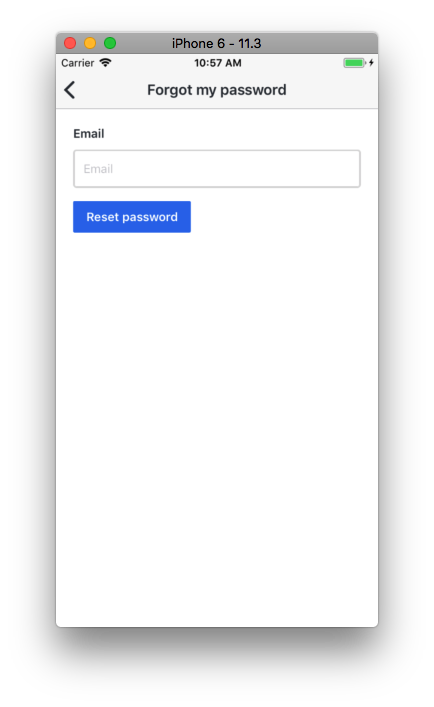Image resolution: width=434 pixels, height=707 pixels.
Task: Click the iPhone 6 - 11.3 window title
Action: click(216, 43)
